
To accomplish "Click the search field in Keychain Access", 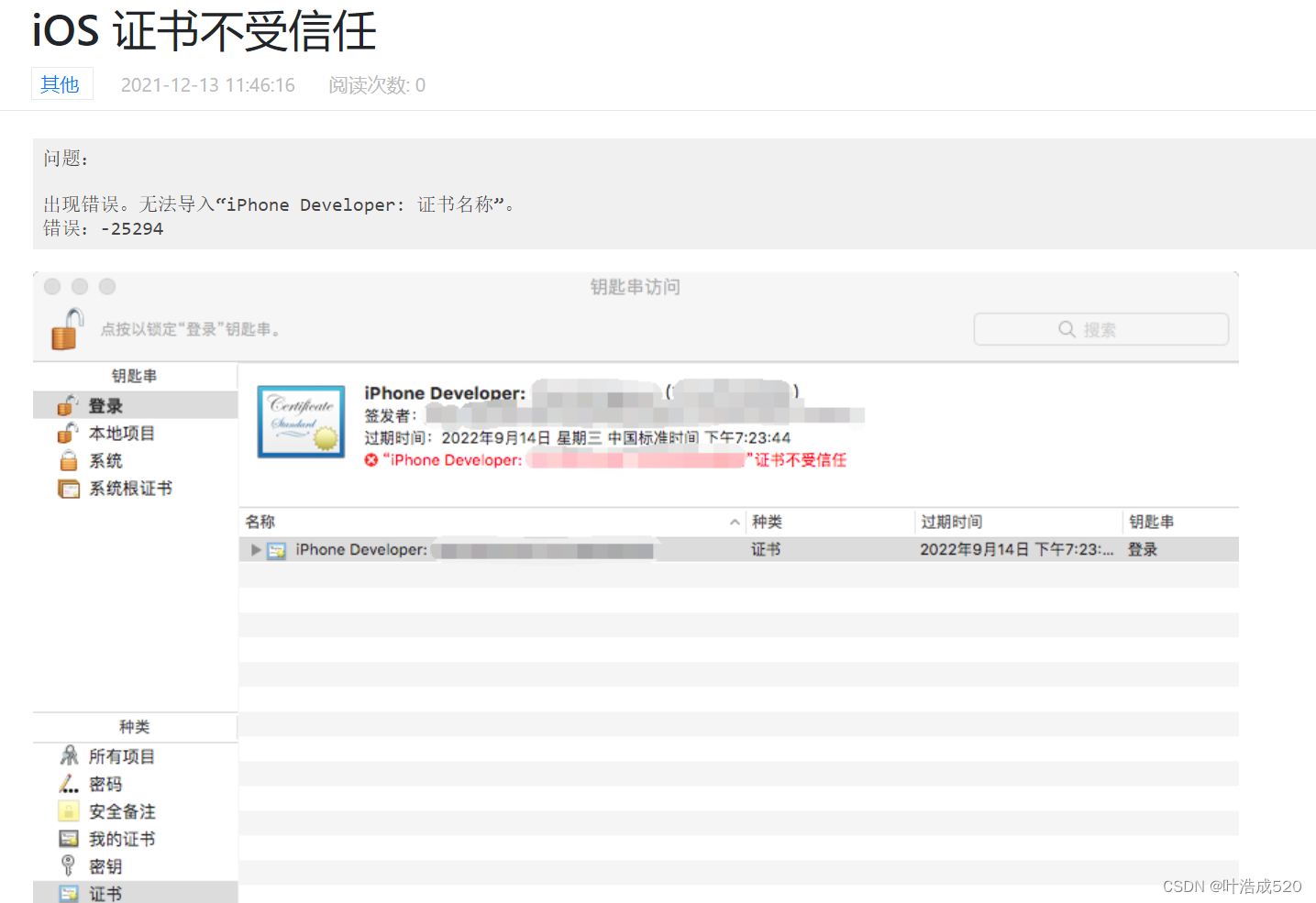I will pos(1100,329).
